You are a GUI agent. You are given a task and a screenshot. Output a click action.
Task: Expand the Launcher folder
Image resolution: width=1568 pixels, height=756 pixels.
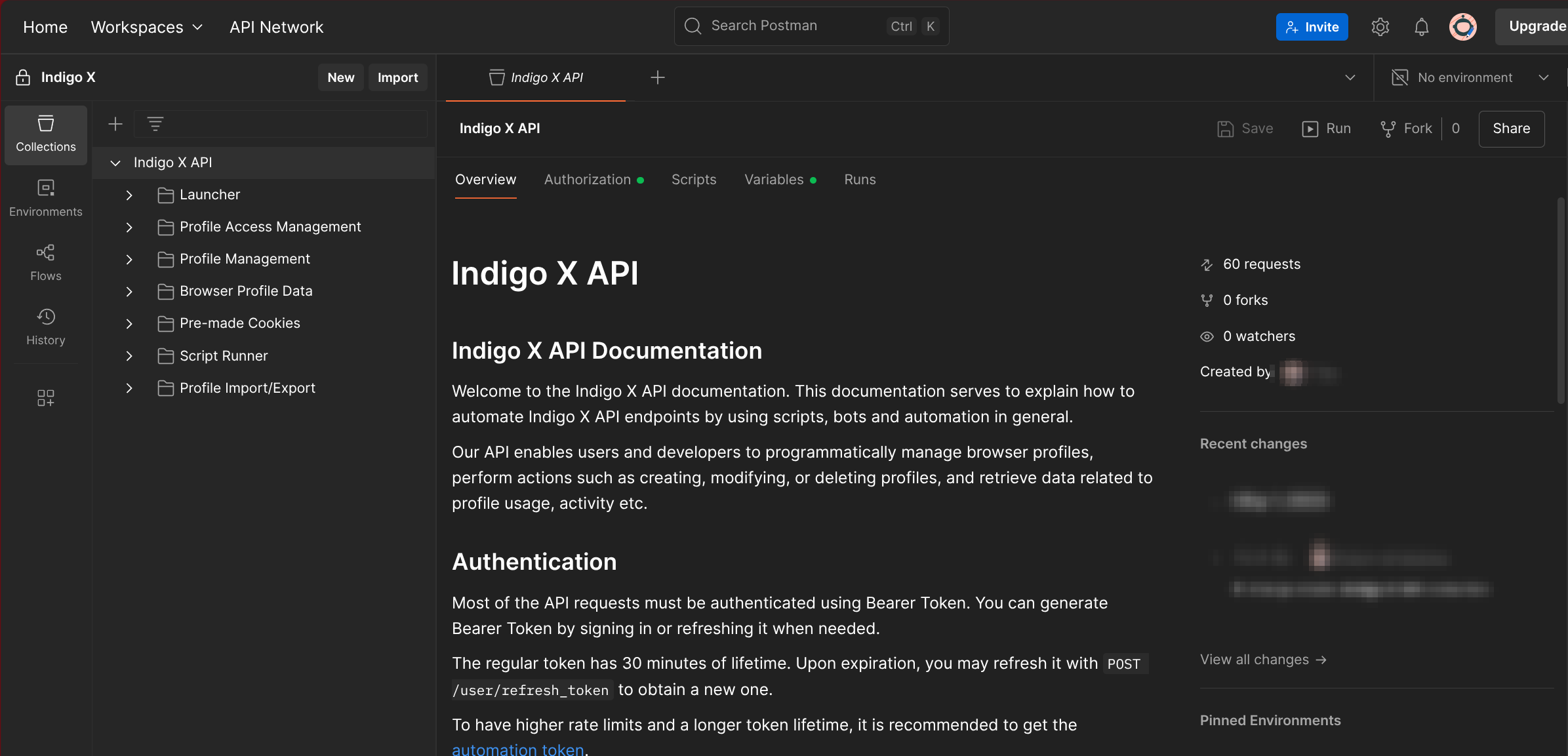pyautogui.click(x=129, y=195)
